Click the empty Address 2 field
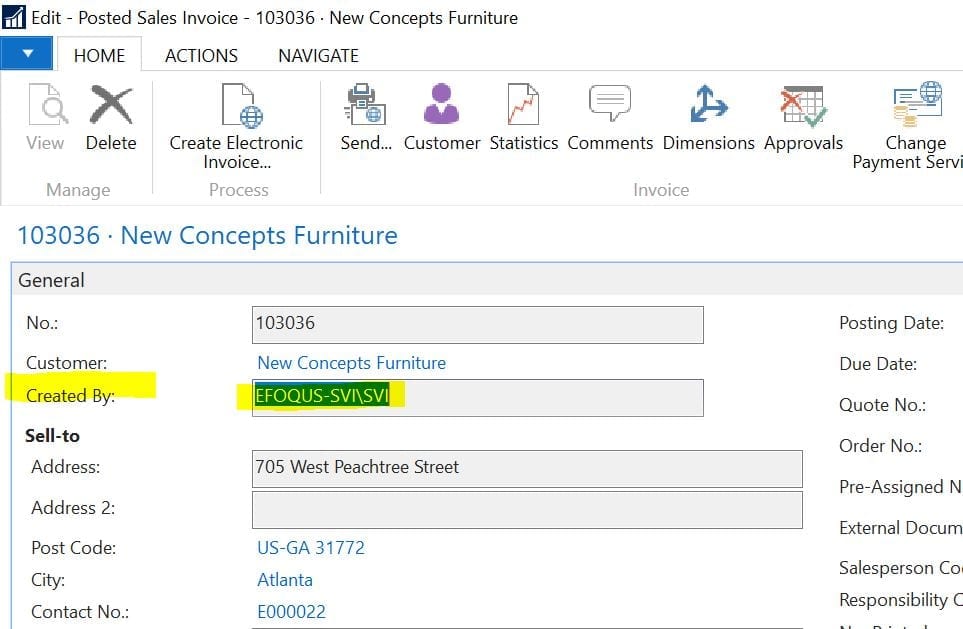 pyautogui.click(x=527, y=509)
